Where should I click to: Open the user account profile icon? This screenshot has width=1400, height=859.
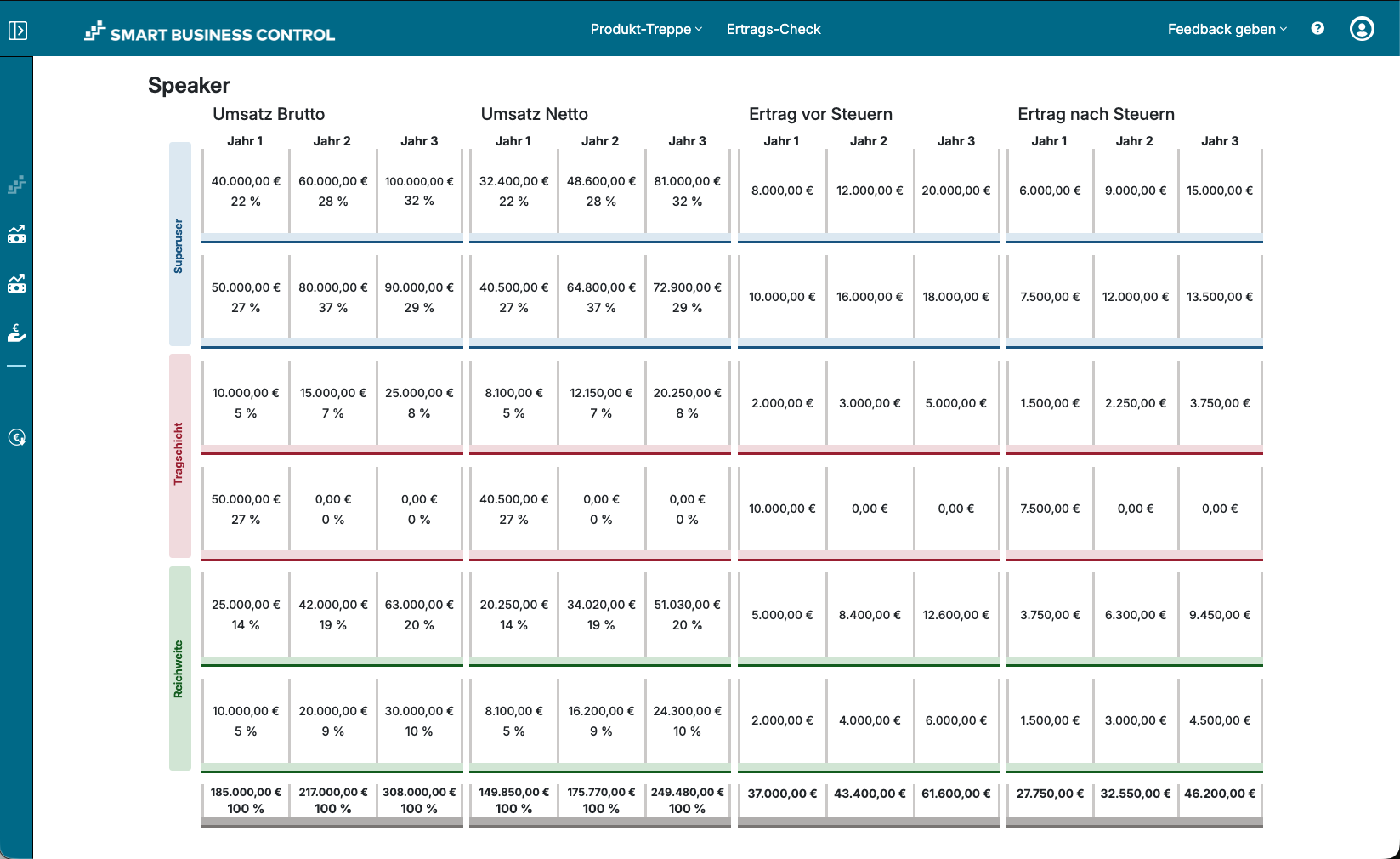coord(1361,28)
